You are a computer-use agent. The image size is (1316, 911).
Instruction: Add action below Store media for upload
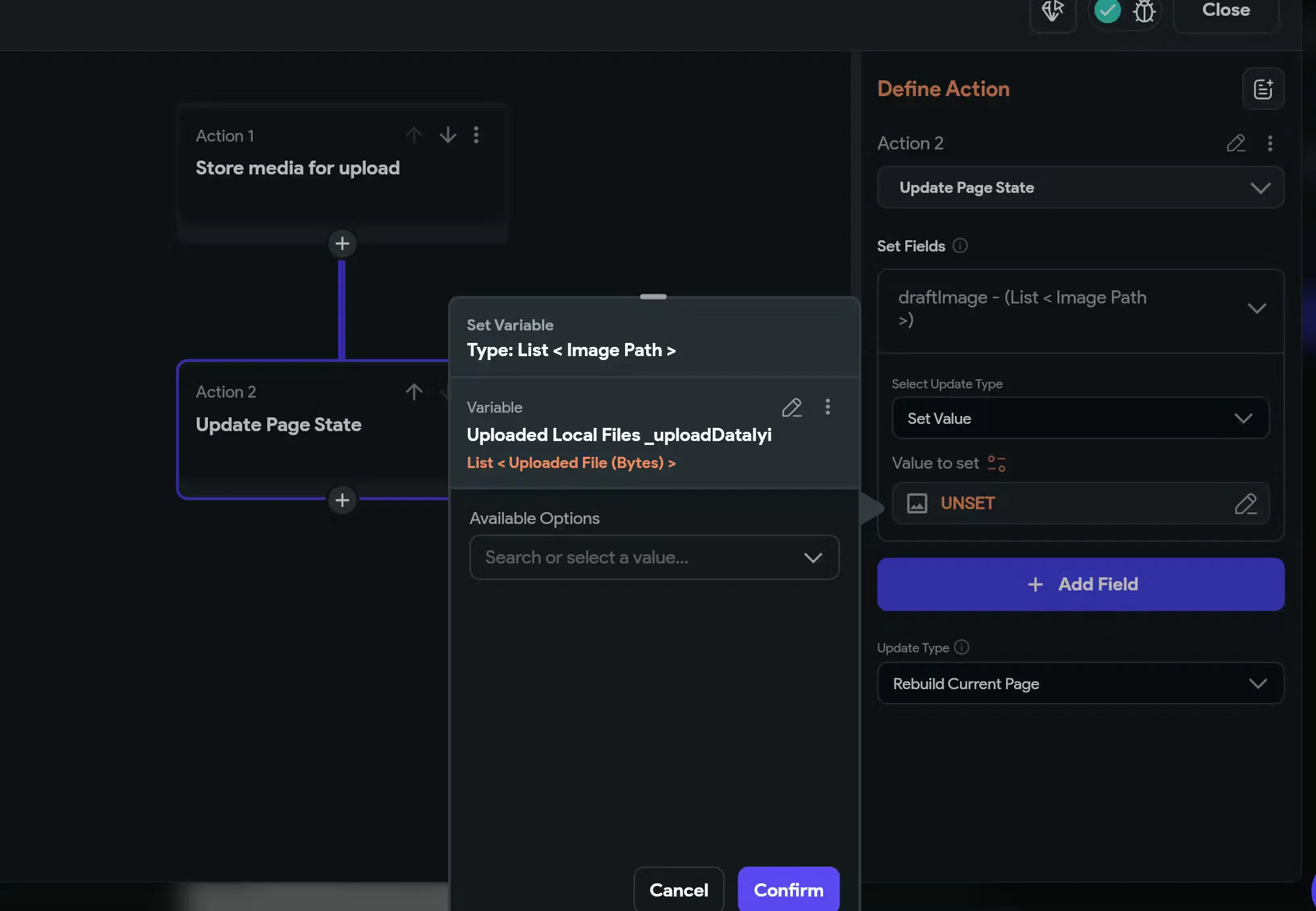[x=342, y=244]
